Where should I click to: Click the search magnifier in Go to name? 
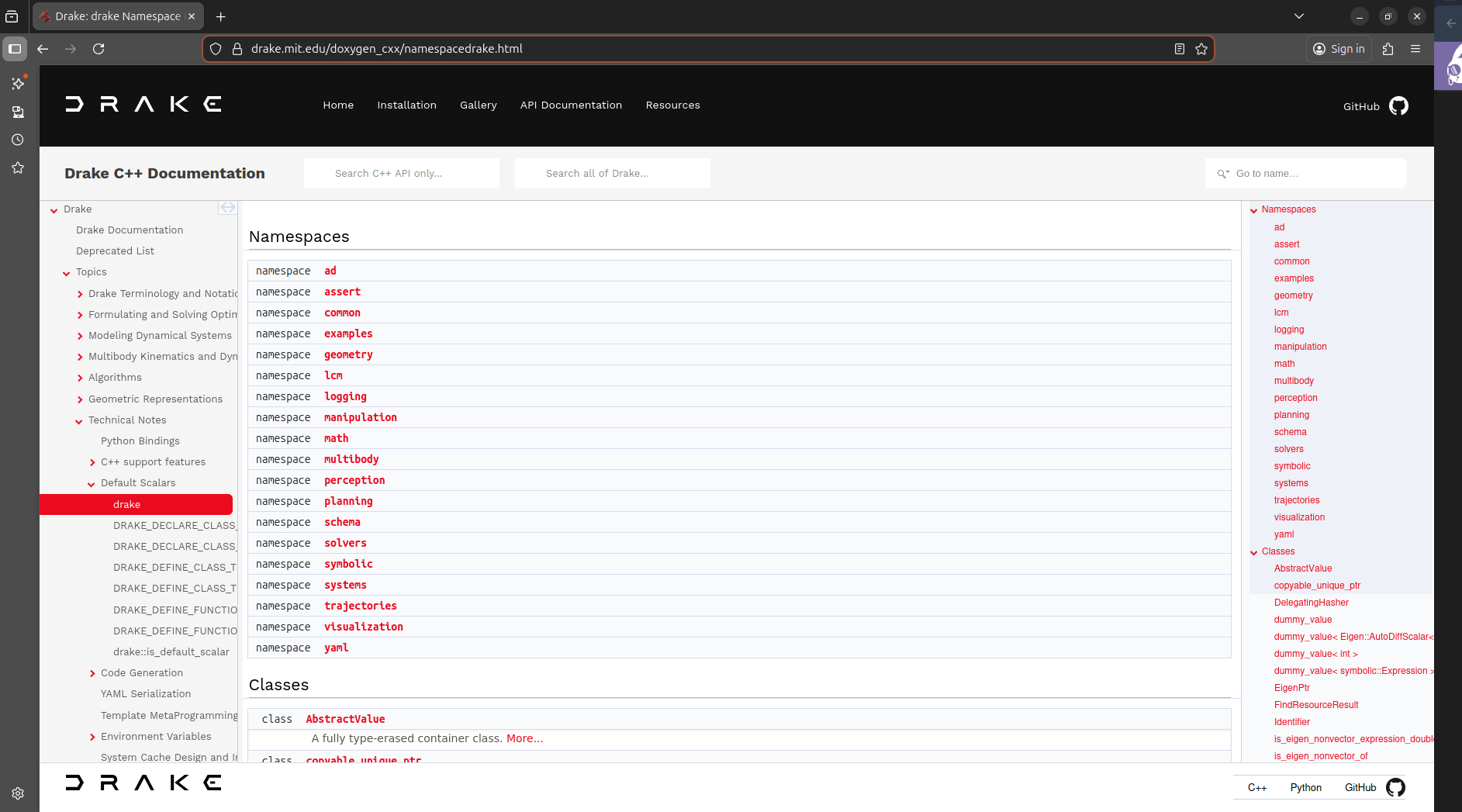click(1223, 174)
